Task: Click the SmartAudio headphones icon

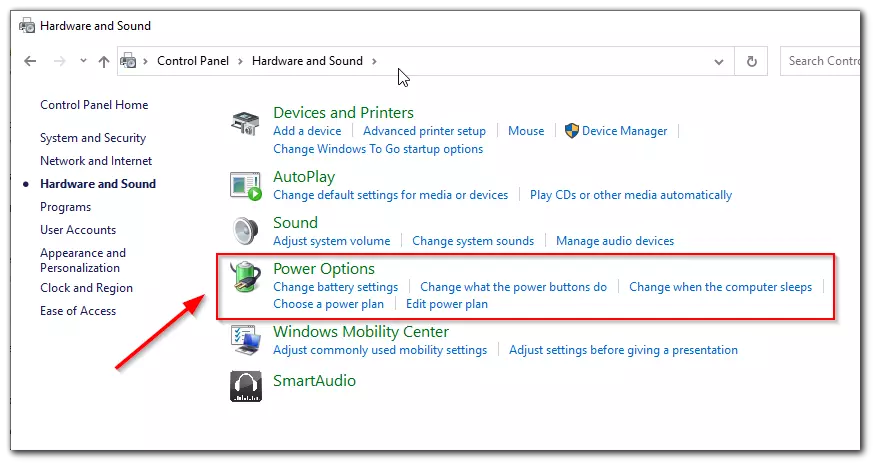Action: click(x=246, y=386)
